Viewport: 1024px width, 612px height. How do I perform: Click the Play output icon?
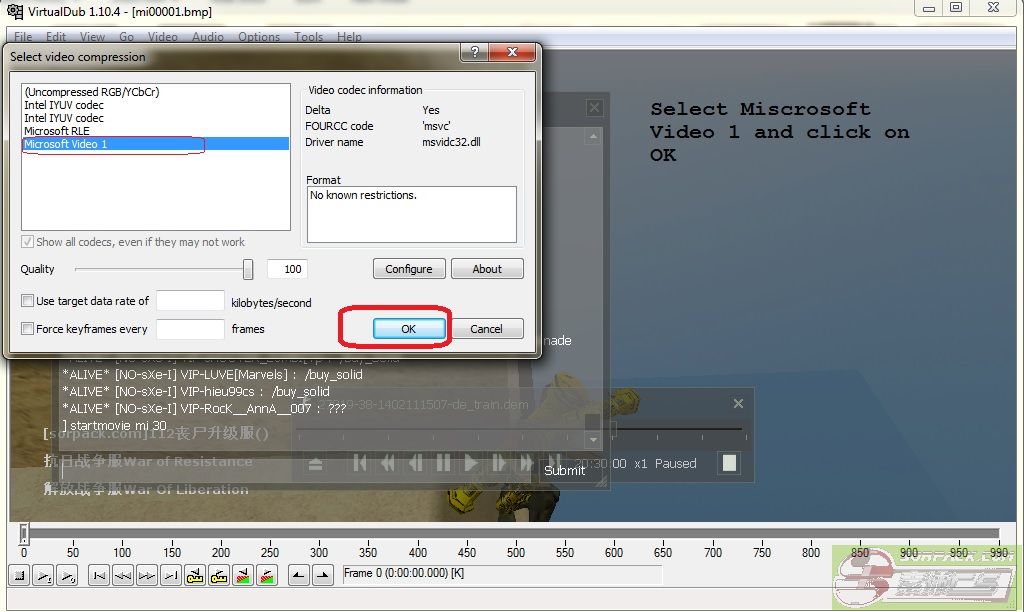click(x=67, y=575)
